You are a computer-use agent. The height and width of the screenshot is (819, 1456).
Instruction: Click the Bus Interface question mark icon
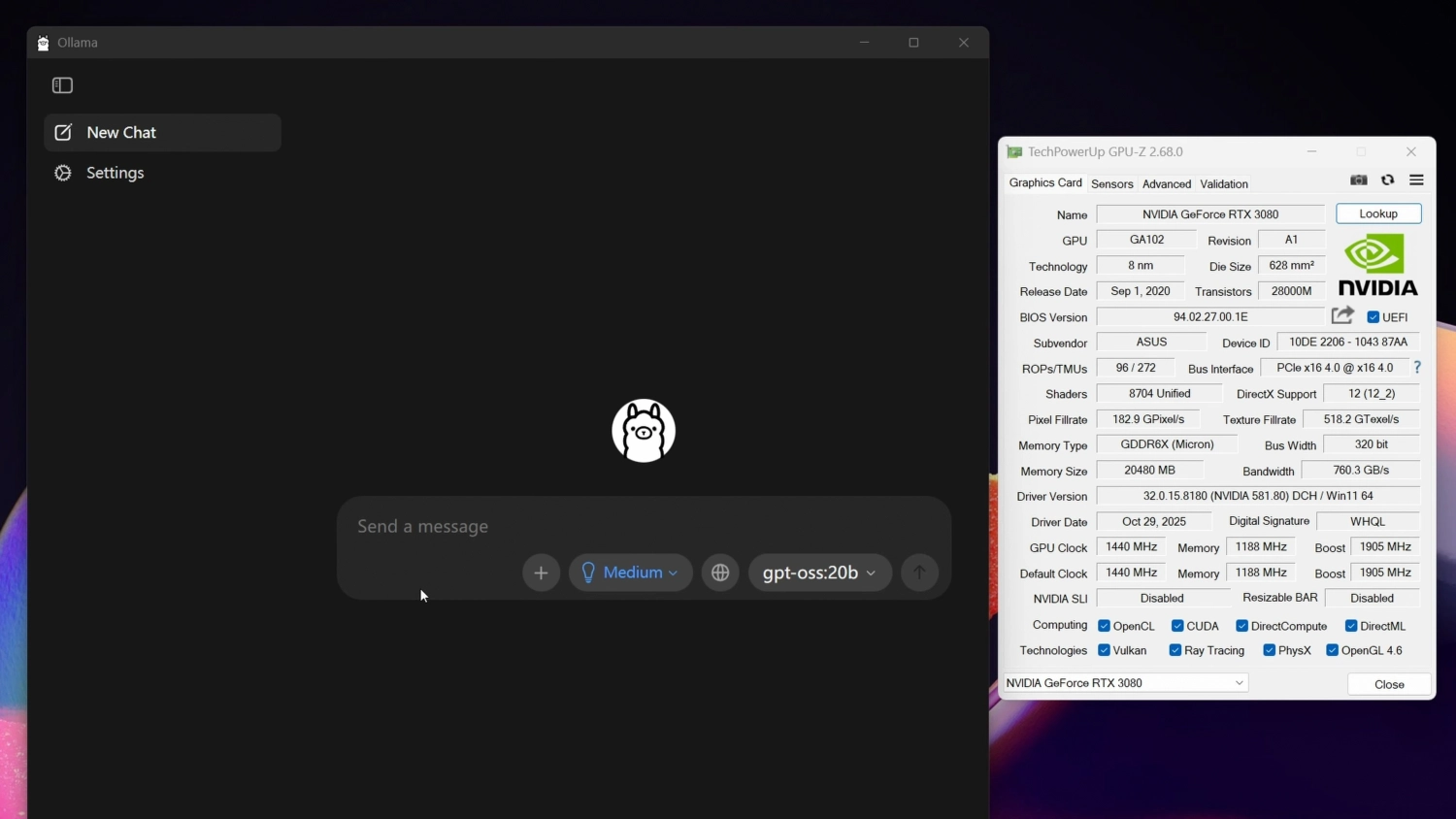(1417, 368)
